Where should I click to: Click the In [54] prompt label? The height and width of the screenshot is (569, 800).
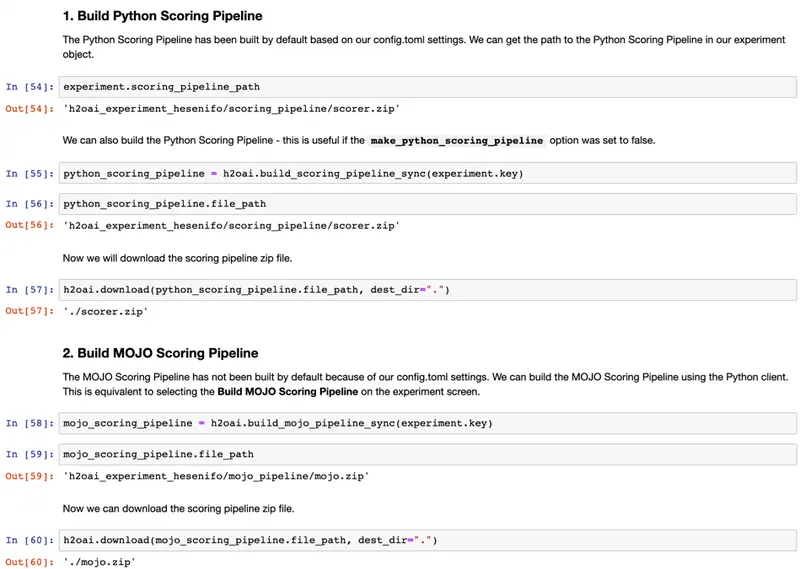pos(30,87)
